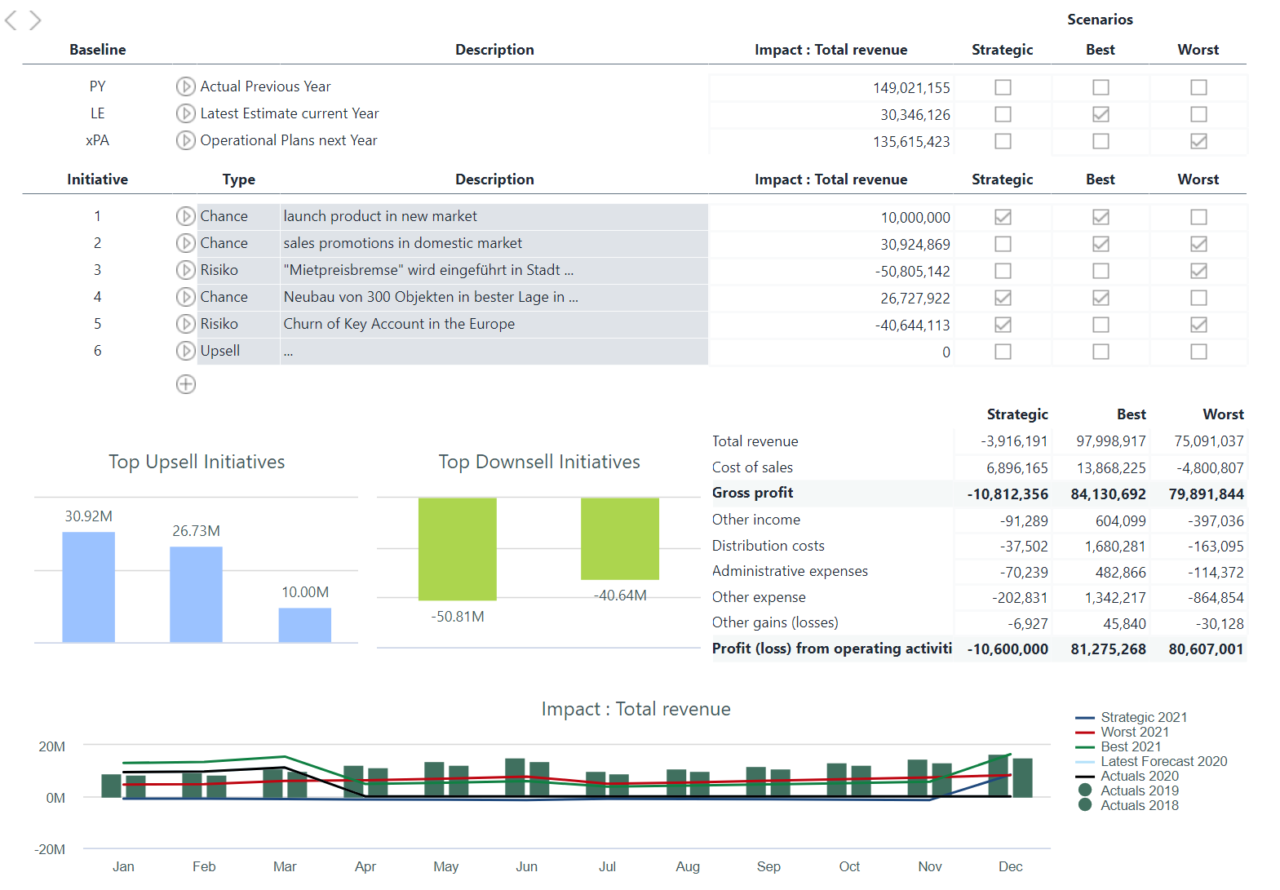Screen dimensions: 1280x890
Task: Toggle Actuals 2019 legend entry
Action: click(1127, 791)
